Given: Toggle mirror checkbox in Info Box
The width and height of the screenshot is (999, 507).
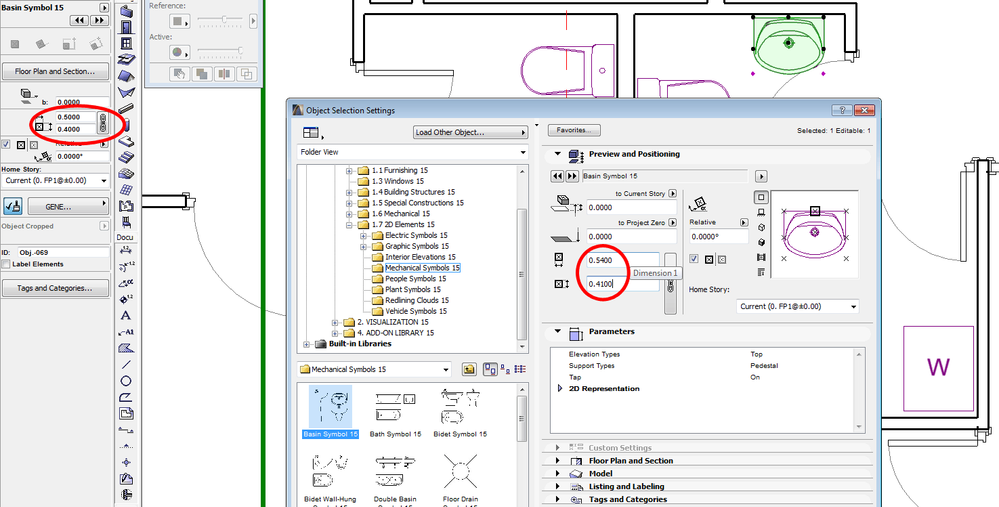Looking at the screenshot, I should pyautogui.click(x=6, y=145).
